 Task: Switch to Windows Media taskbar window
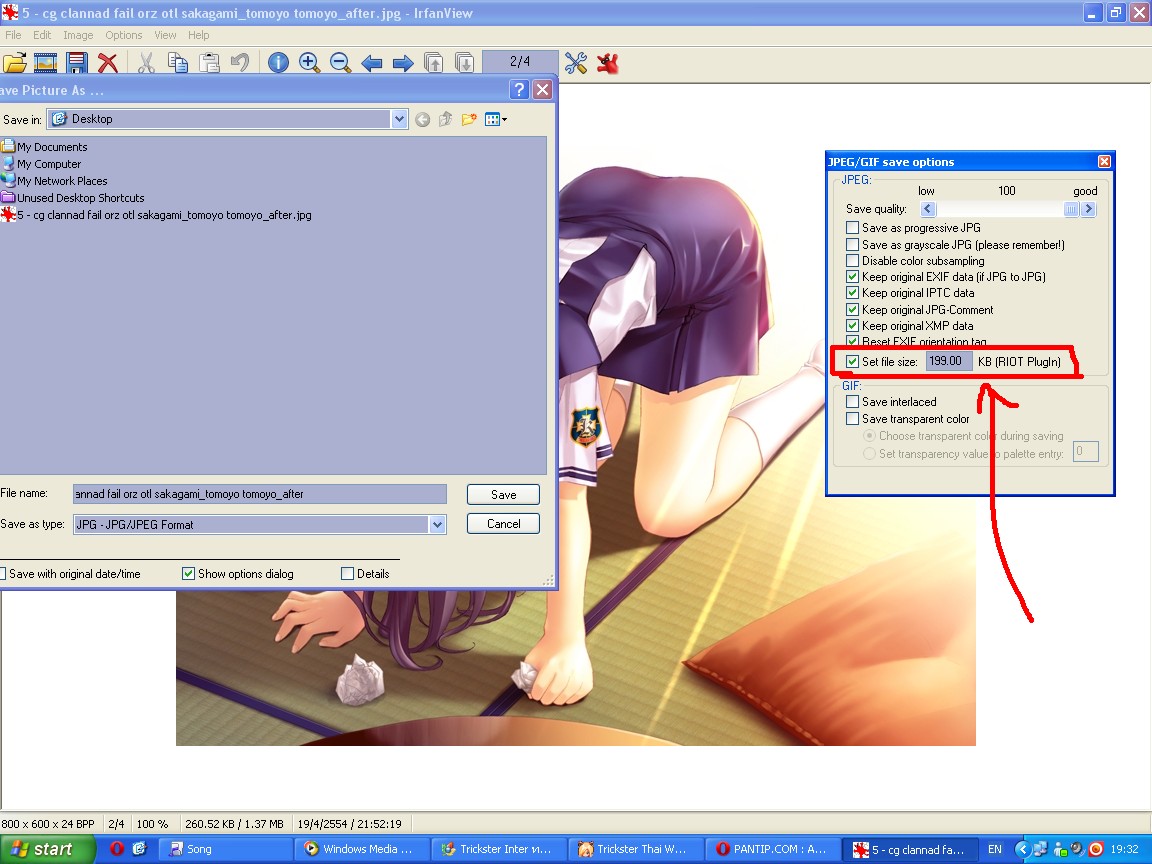362,849
